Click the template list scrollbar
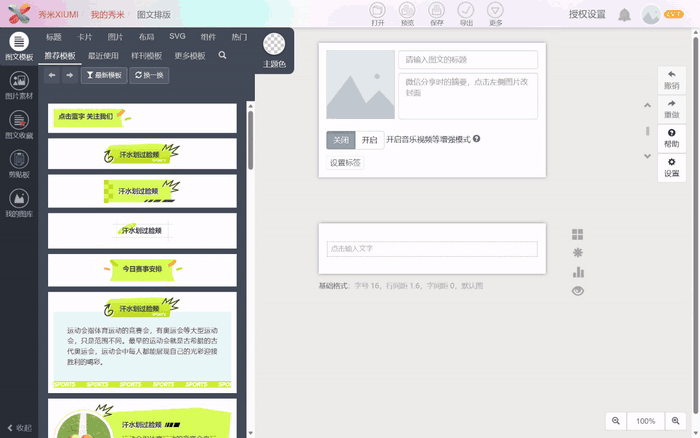The image size is (700, 438). click(x=250, y=140)
